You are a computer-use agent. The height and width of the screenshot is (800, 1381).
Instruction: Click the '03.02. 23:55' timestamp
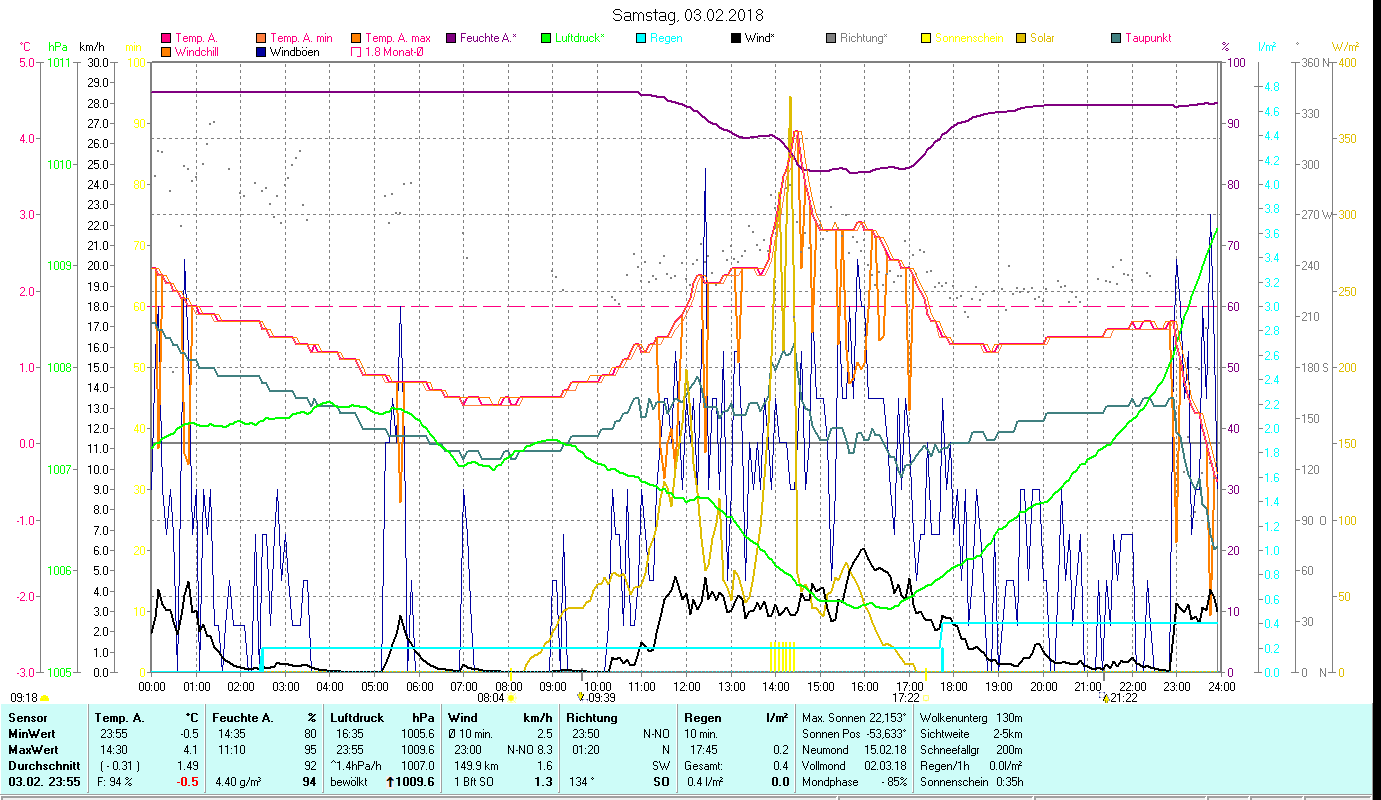tap(43, 782)
